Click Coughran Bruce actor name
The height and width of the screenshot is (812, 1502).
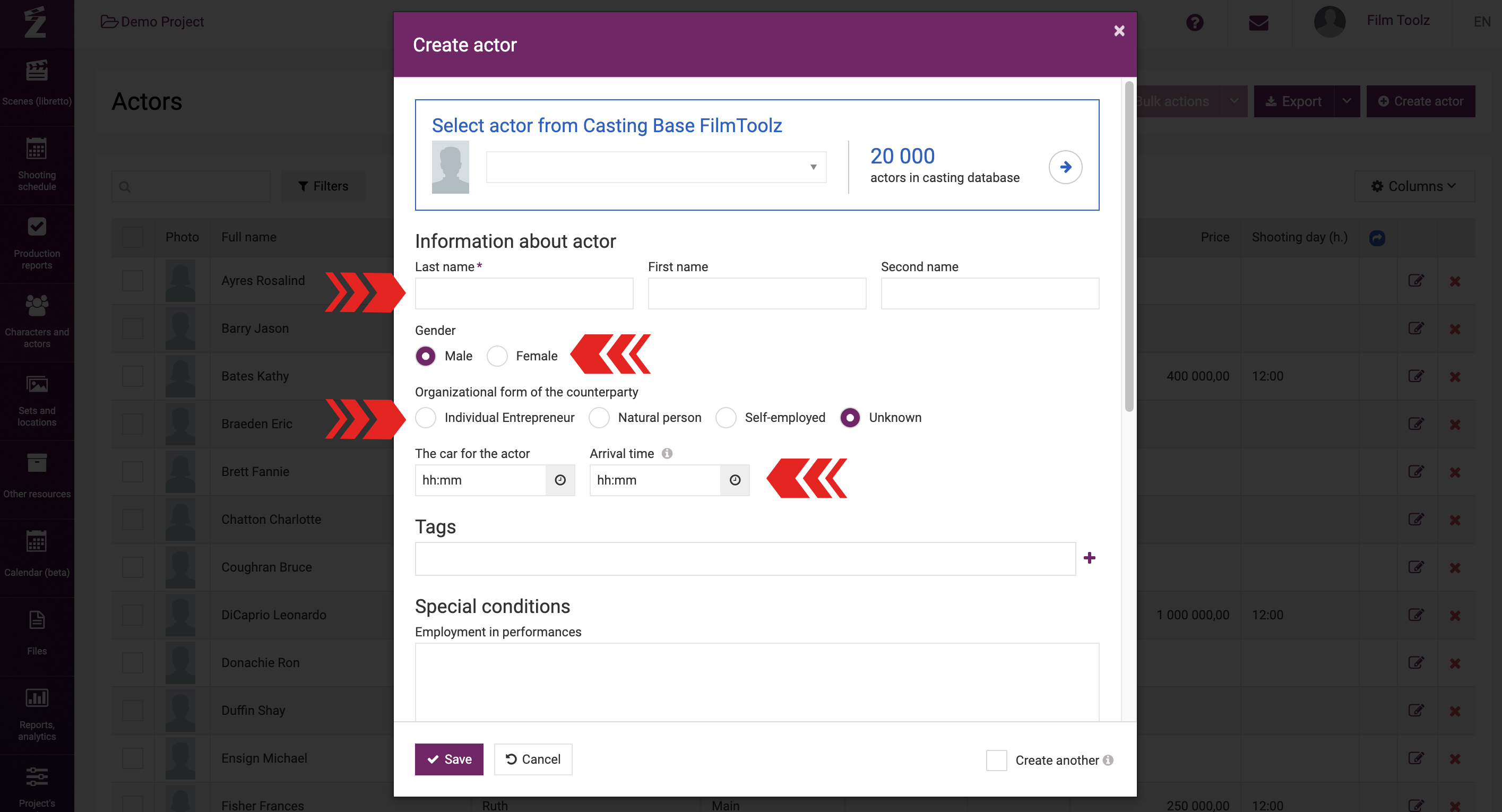266,568
